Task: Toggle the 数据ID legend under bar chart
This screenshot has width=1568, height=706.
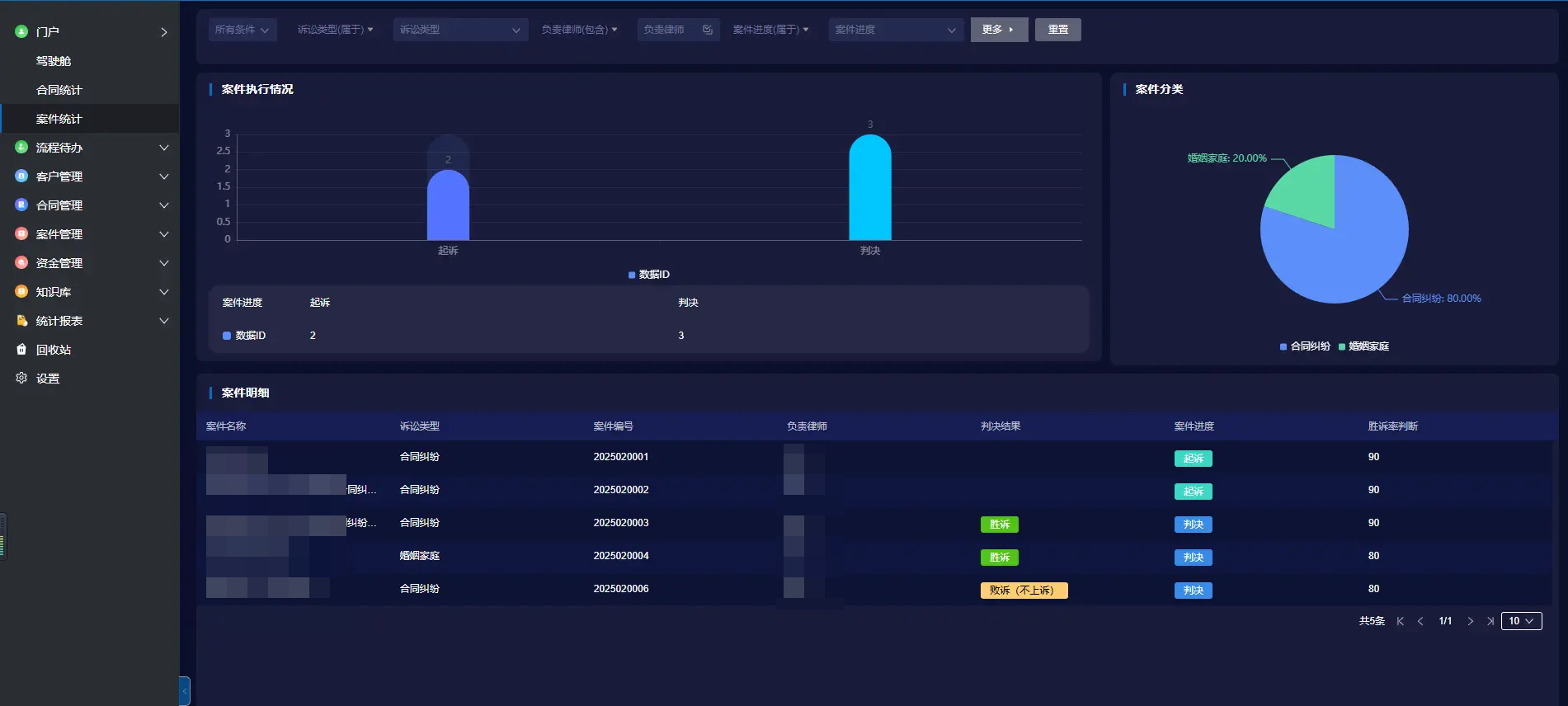Action: pyautogui.click(x=649, y=275)
